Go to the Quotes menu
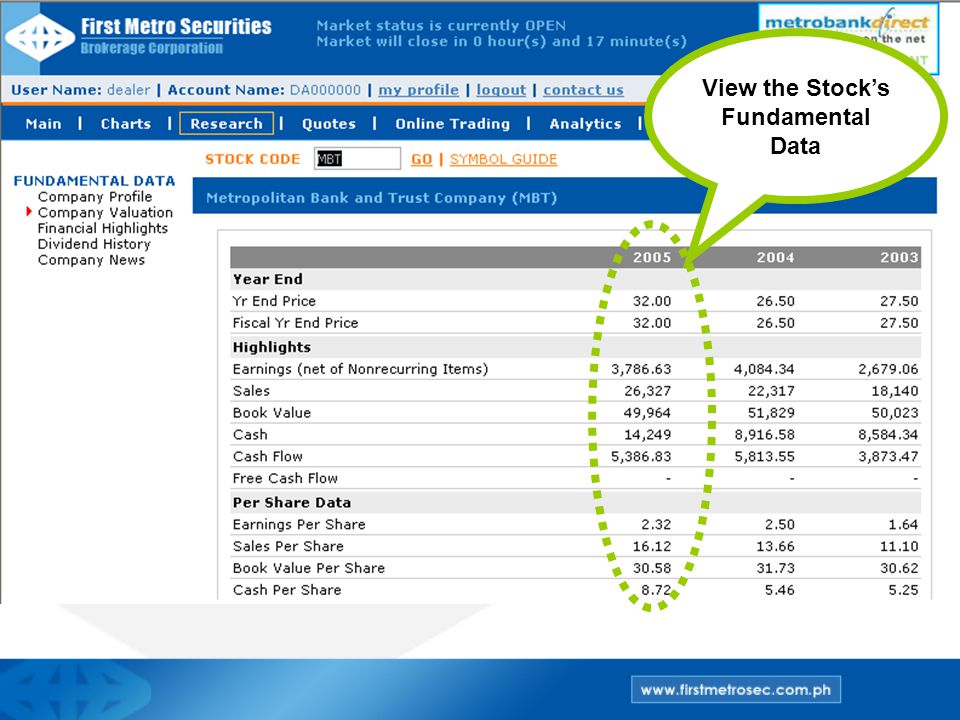960x720 pixels. pyautogui.click(x=329, y=124)
